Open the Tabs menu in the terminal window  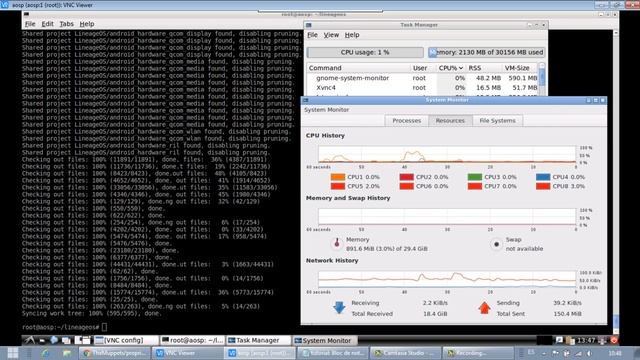[x=67, y=24]
